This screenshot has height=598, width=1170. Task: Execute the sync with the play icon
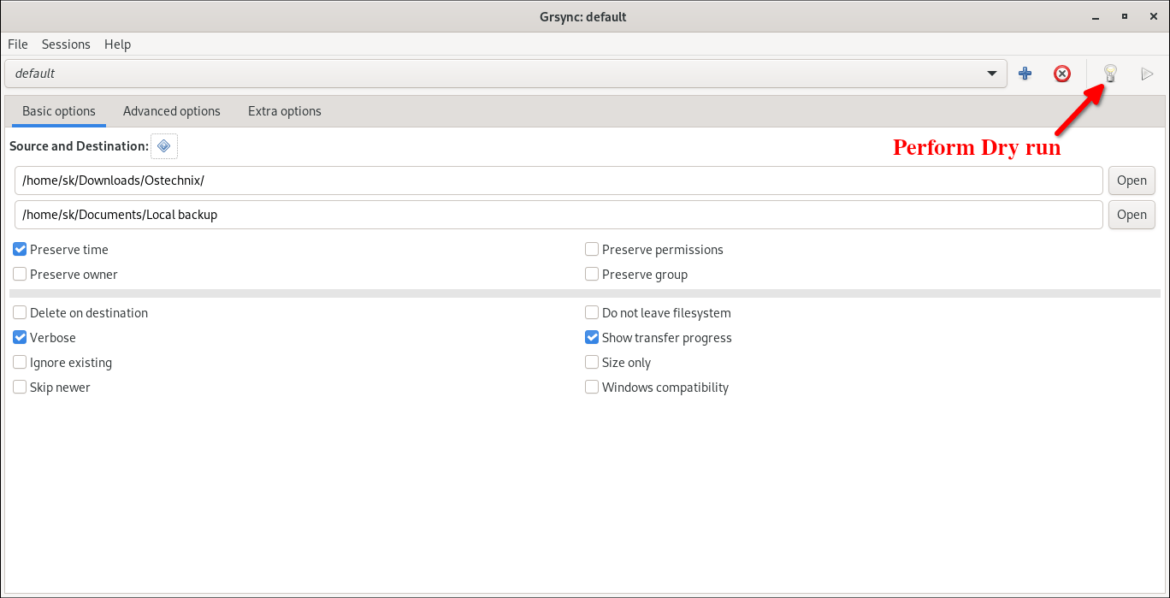(1147, 73)
